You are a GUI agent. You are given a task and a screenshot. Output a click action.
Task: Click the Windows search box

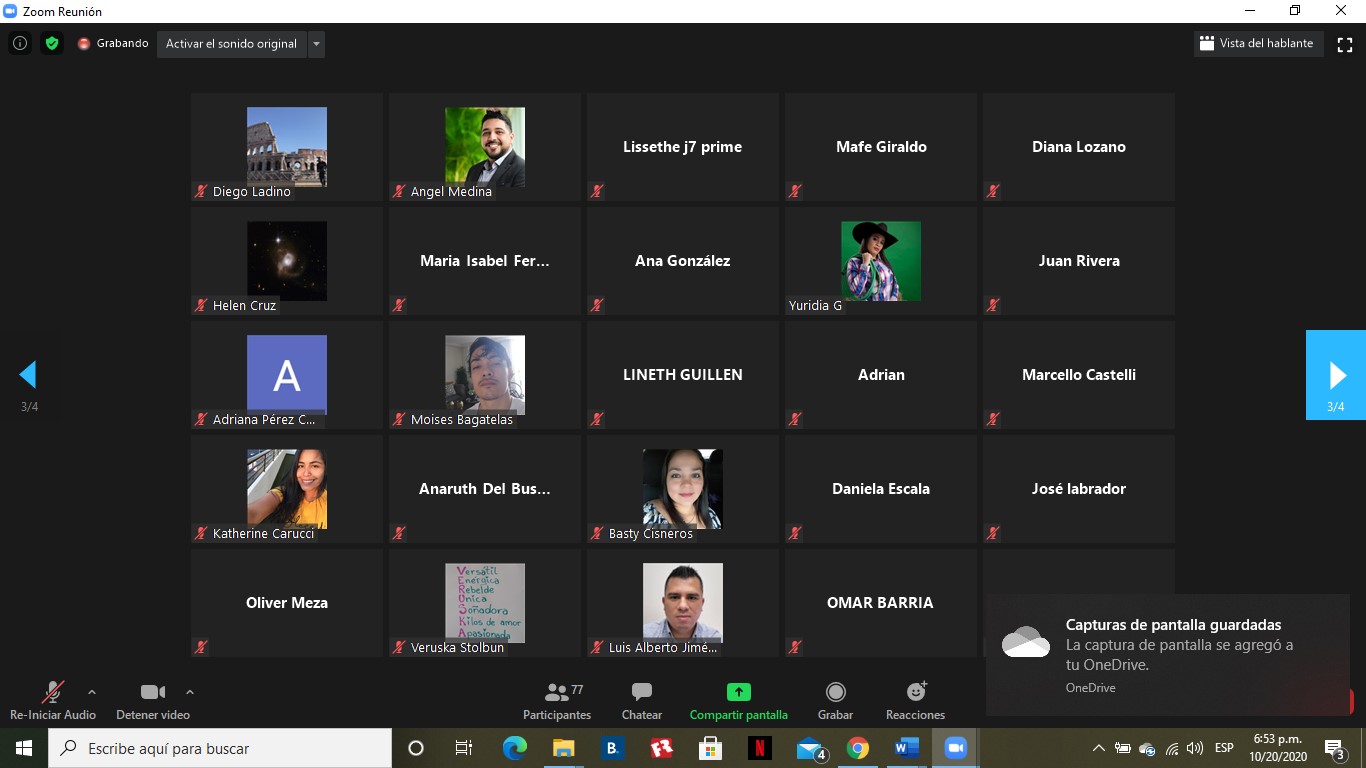click(x=220, y=748)
